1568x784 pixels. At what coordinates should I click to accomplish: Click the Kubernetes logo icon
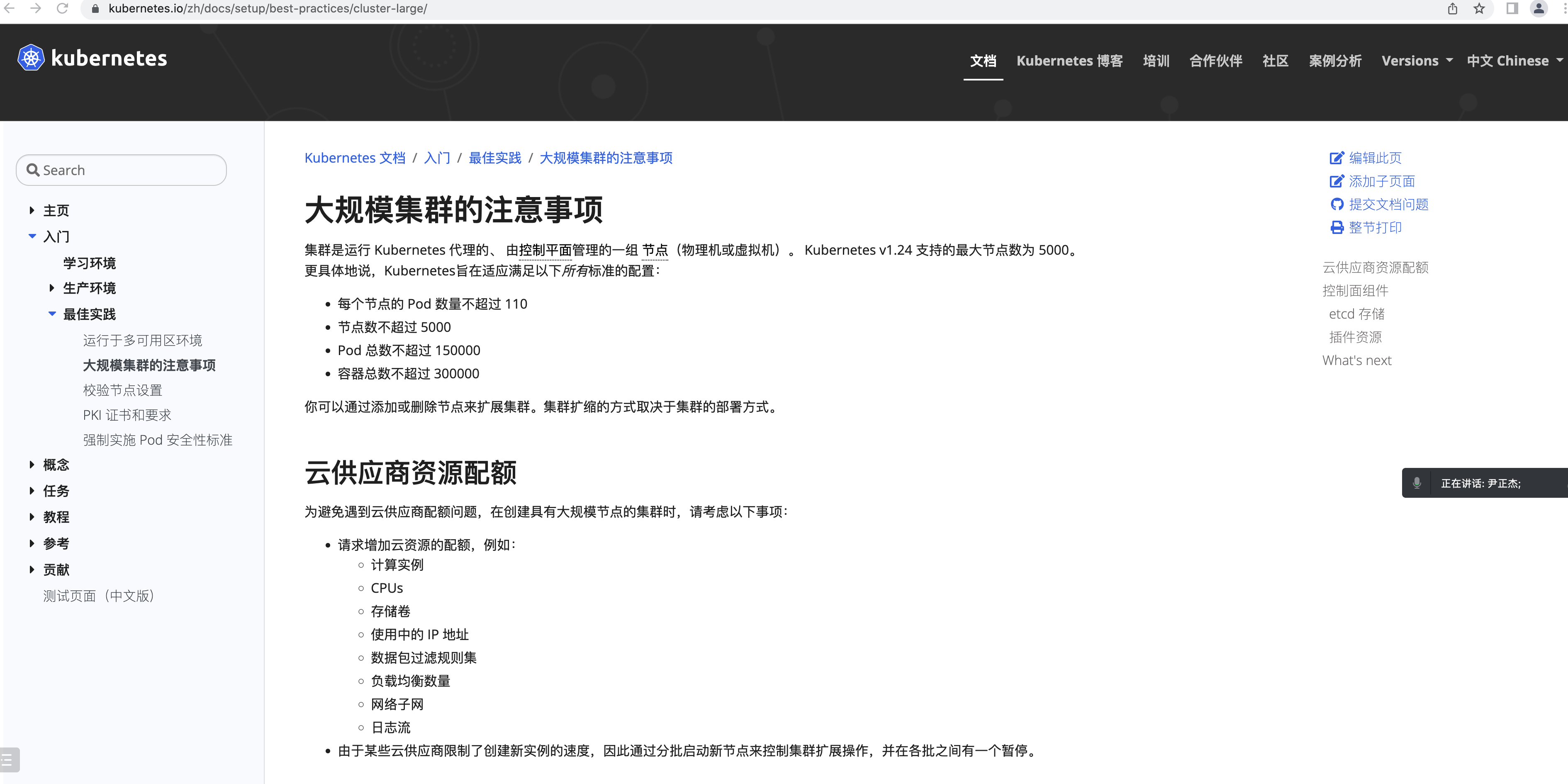coord(30,57)
